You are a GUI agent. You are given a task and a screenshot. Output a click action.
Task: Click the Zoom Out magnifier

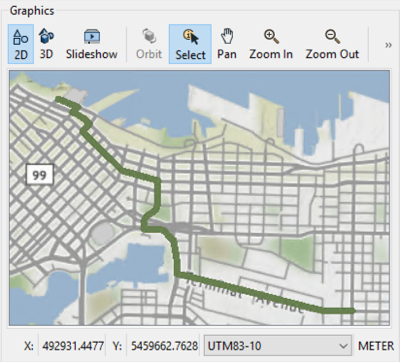(332, 44)
